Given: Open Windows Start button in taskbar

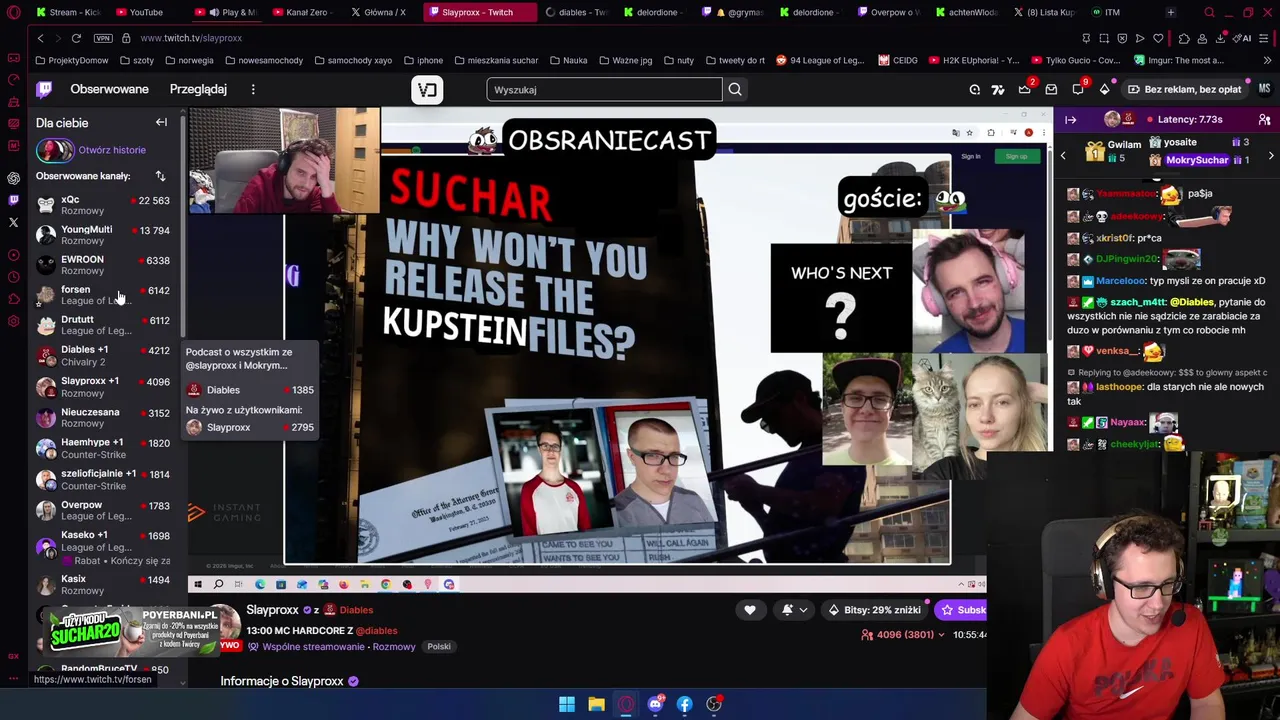Looking at the screenshot, I should [567, 704].
